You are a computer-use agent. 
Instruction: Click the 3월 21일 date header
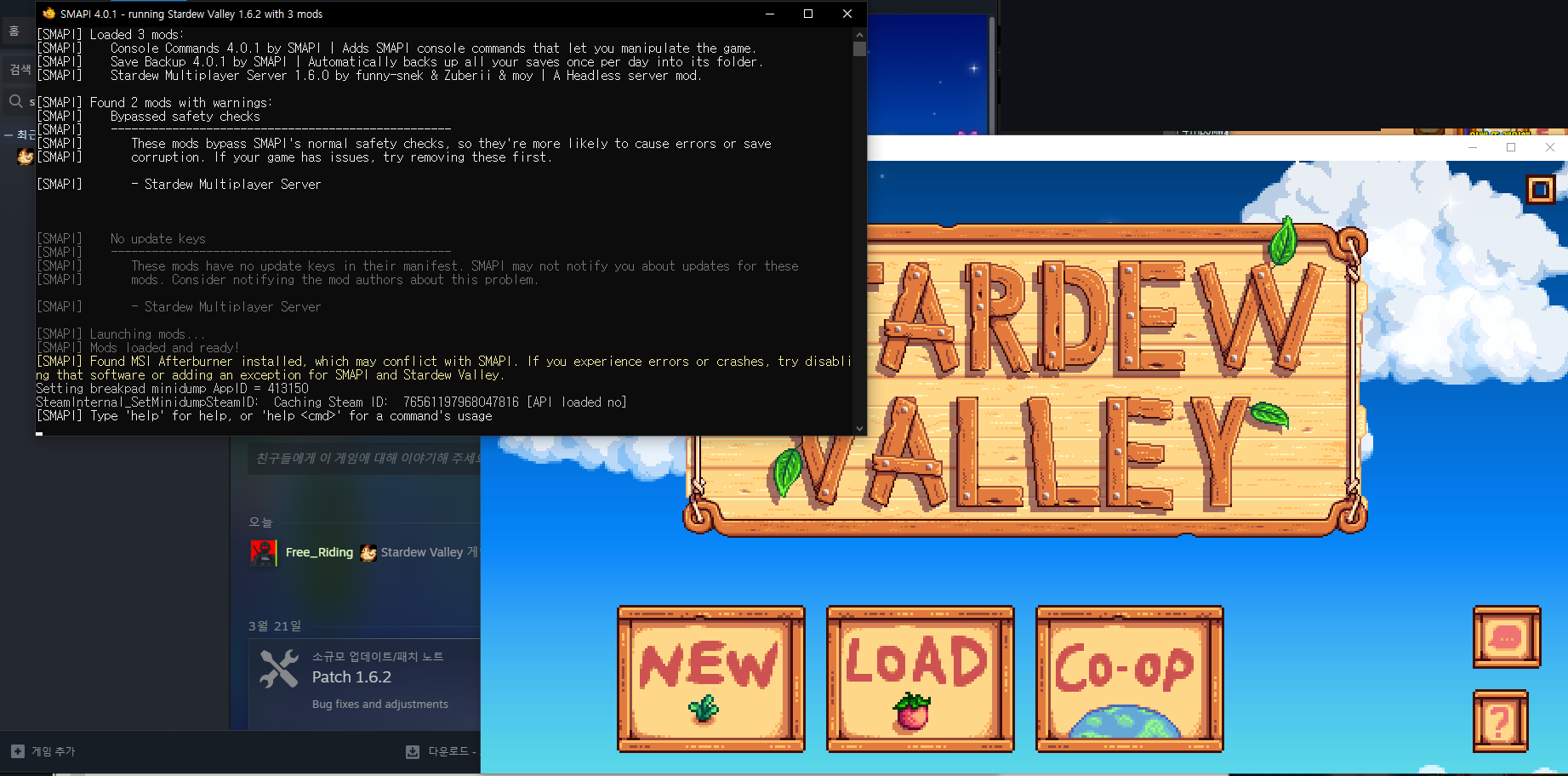click(275, 625)
